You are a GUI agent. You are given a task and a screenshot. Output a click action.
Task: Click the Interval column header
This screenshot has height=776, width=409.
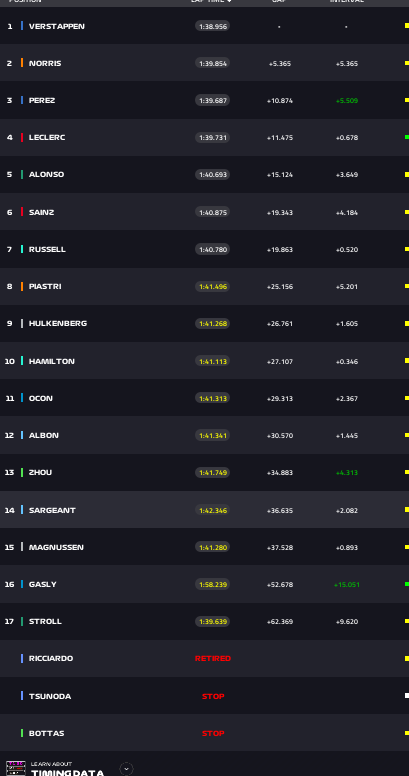click(x=347, y=1)
